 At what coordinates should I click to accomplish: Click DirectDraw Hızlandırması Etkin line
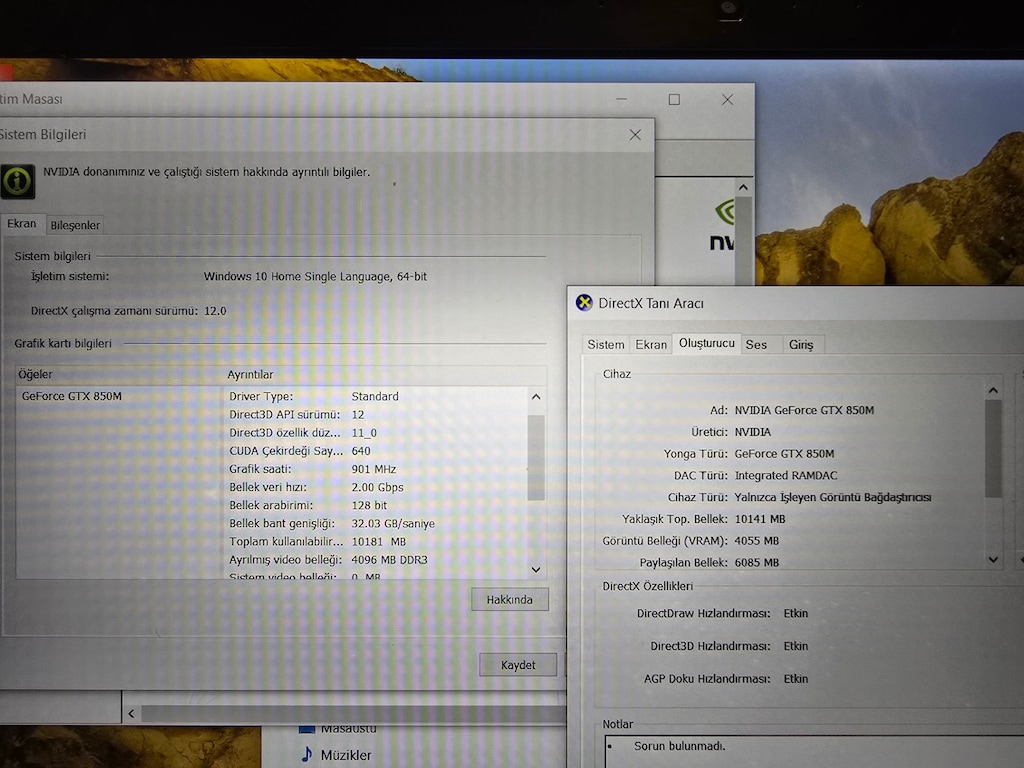pos(722,613)
